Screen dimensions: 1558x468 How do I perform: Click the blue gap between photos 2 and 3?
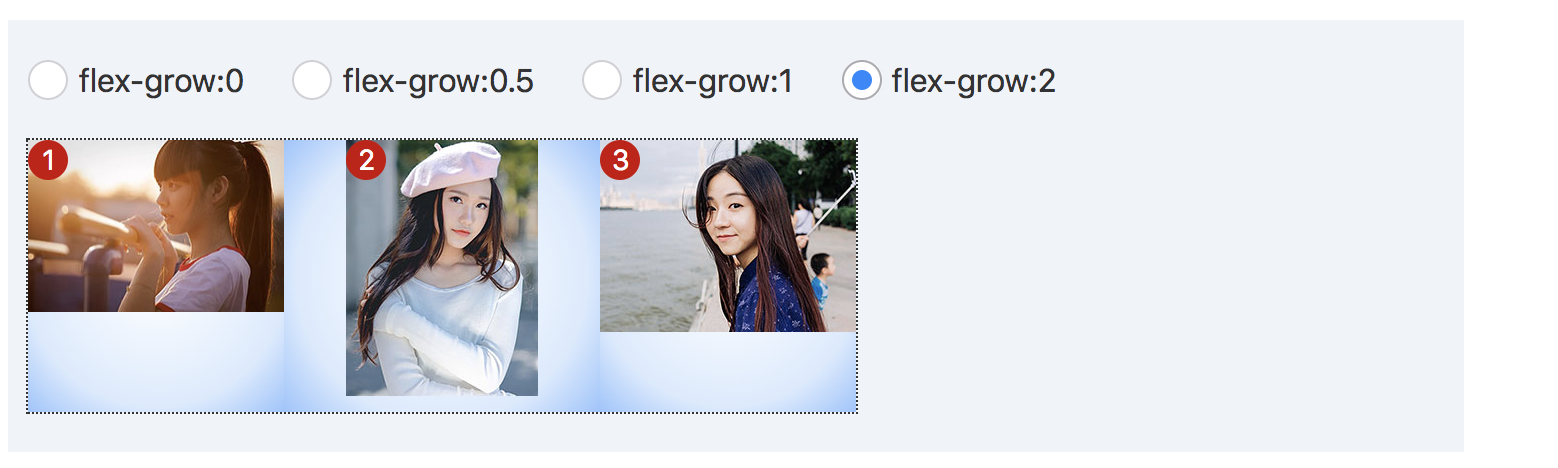tap(569, 275)
